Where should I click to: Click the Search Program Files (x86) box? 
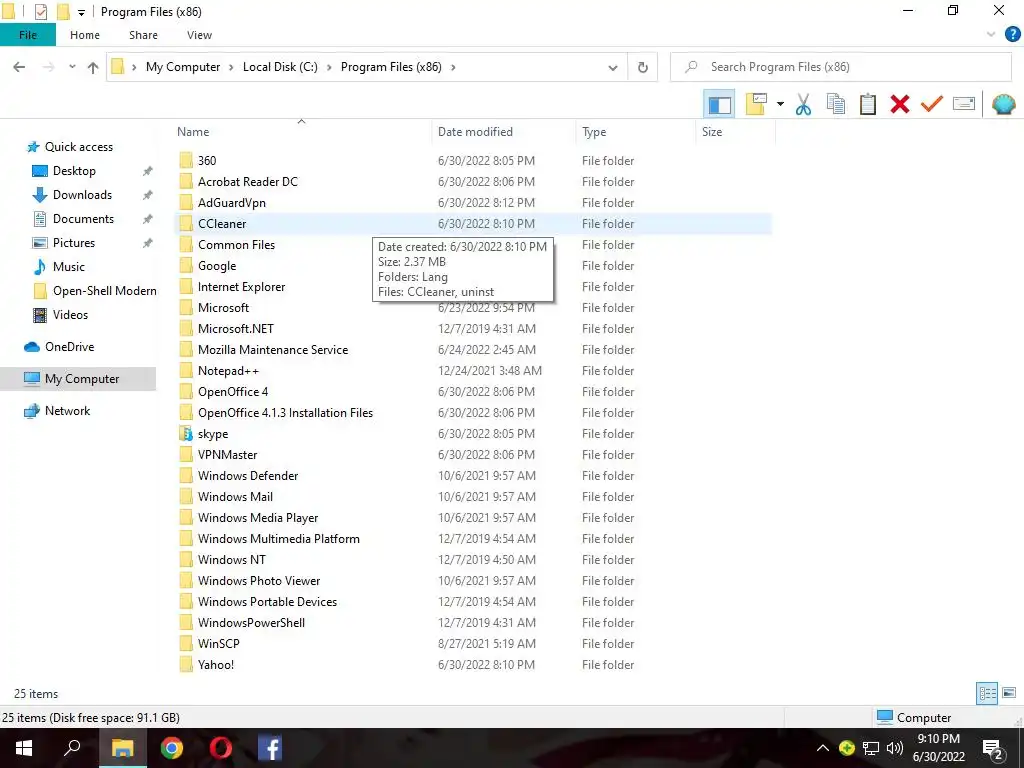point(841,67)
